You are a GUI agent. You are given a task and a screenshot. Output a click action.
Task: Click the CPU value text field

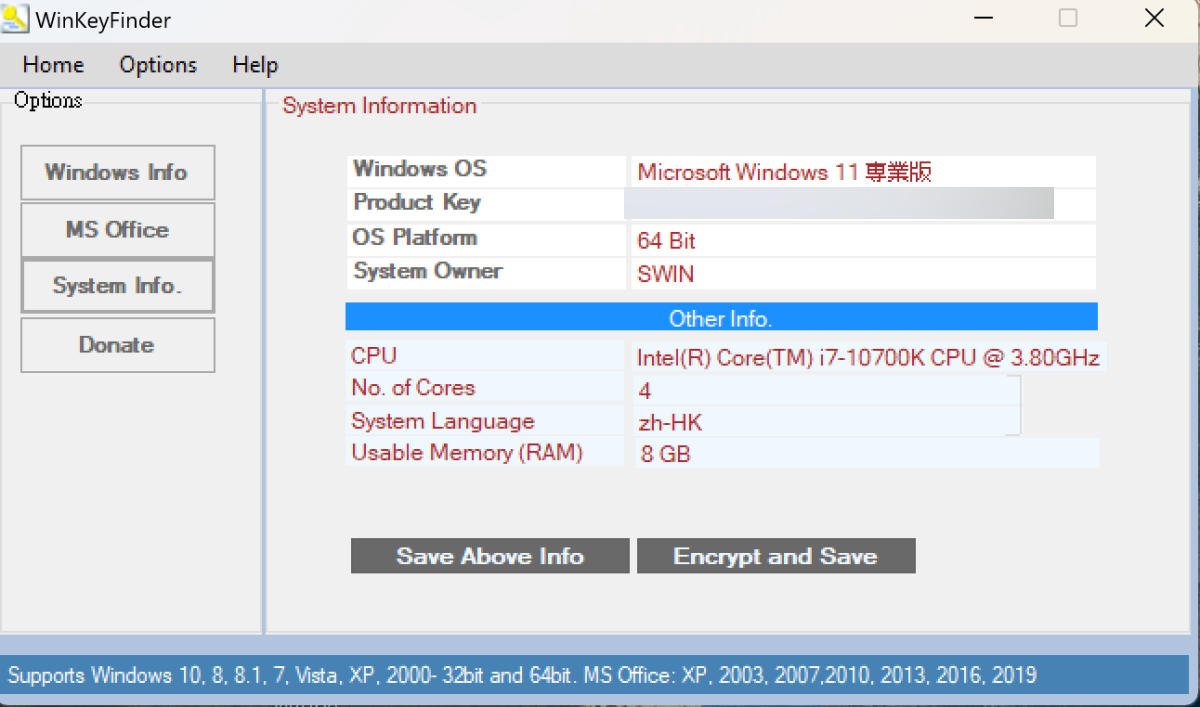click(868, 357)
